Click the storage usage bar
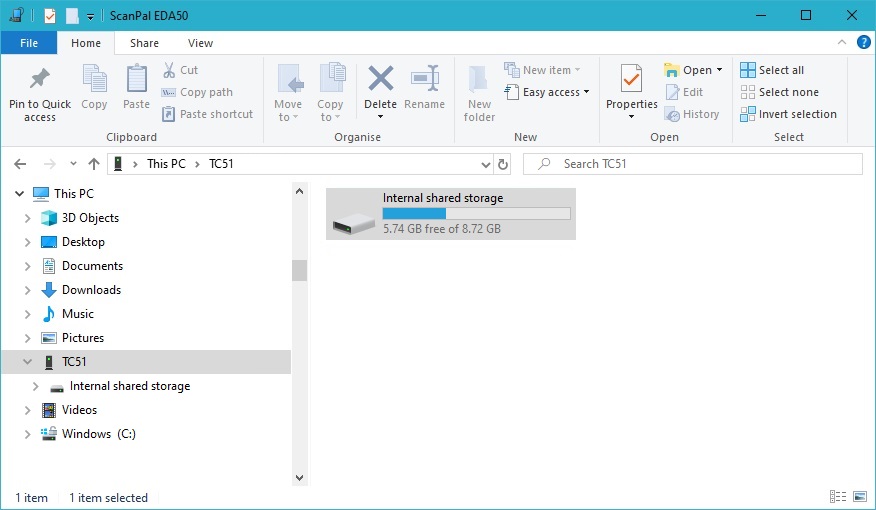Image resolution: width=876 pixels, height=510 pixels. coord(476,213)
